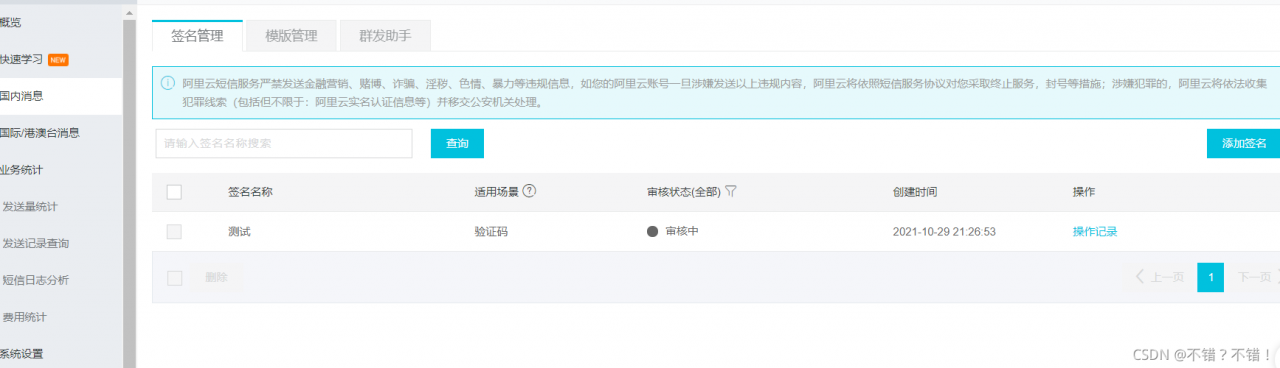Click the NEW badge beside 快速学习
1280x368 pixels.
point(58,60)
